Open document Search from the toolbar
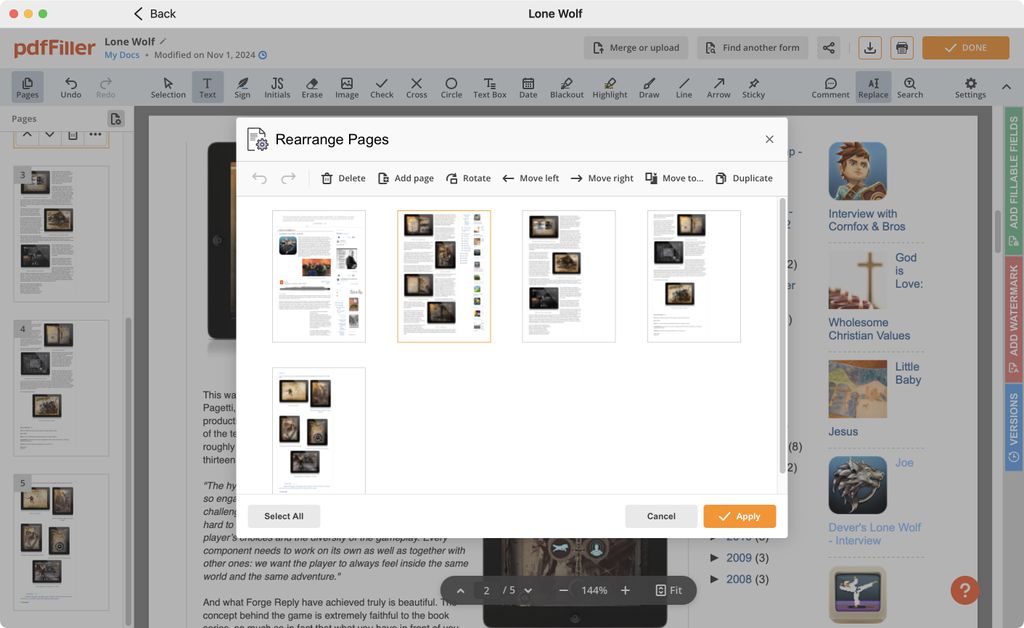This screenshot has width=1024, height=628. [x=910, y=86]
